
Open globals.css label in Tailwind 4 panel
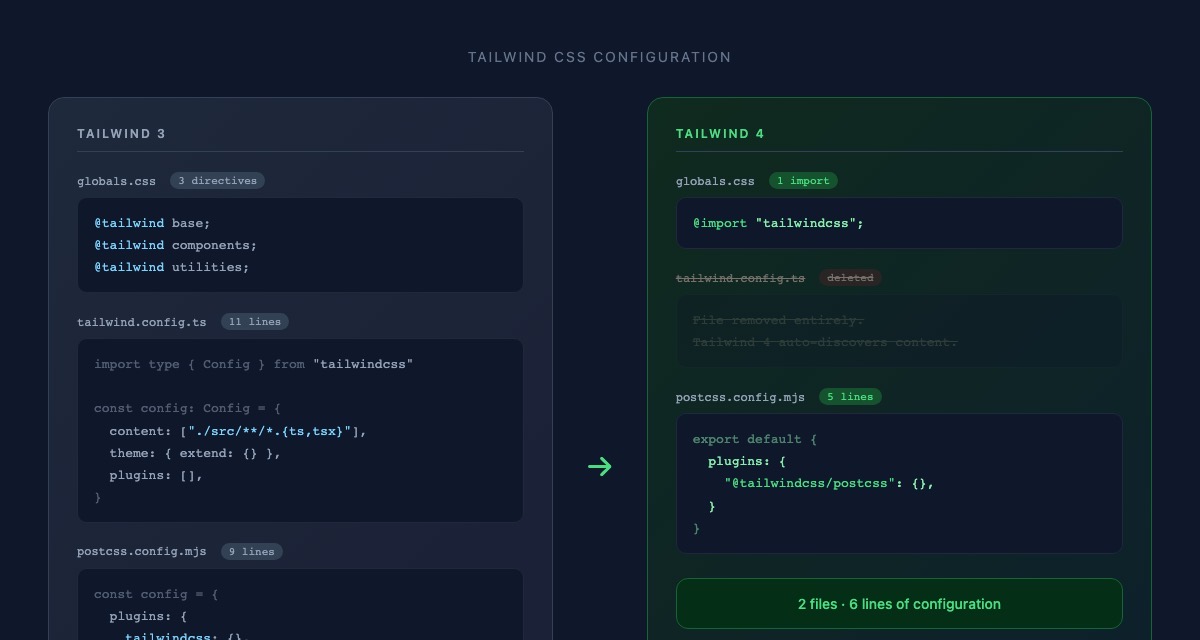tap(715, 181)
